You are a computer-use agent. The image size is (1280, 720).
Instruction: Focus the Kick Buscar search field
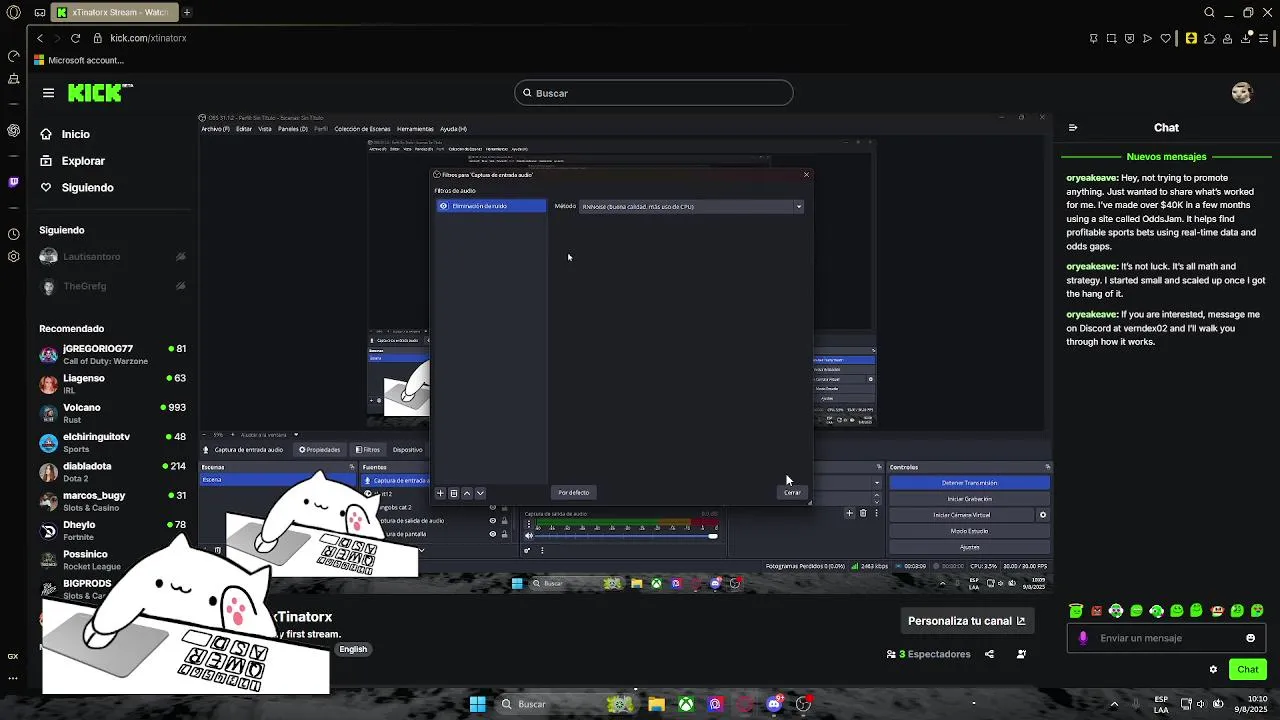pyautogui.click(x=654, y=93)
